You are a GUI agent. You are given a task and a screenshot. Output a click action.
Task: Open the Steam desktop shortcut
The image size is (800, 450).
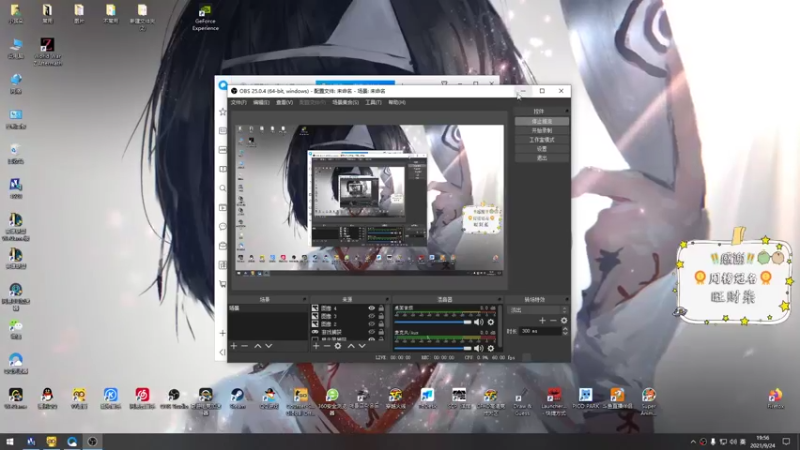coord(237,398)
